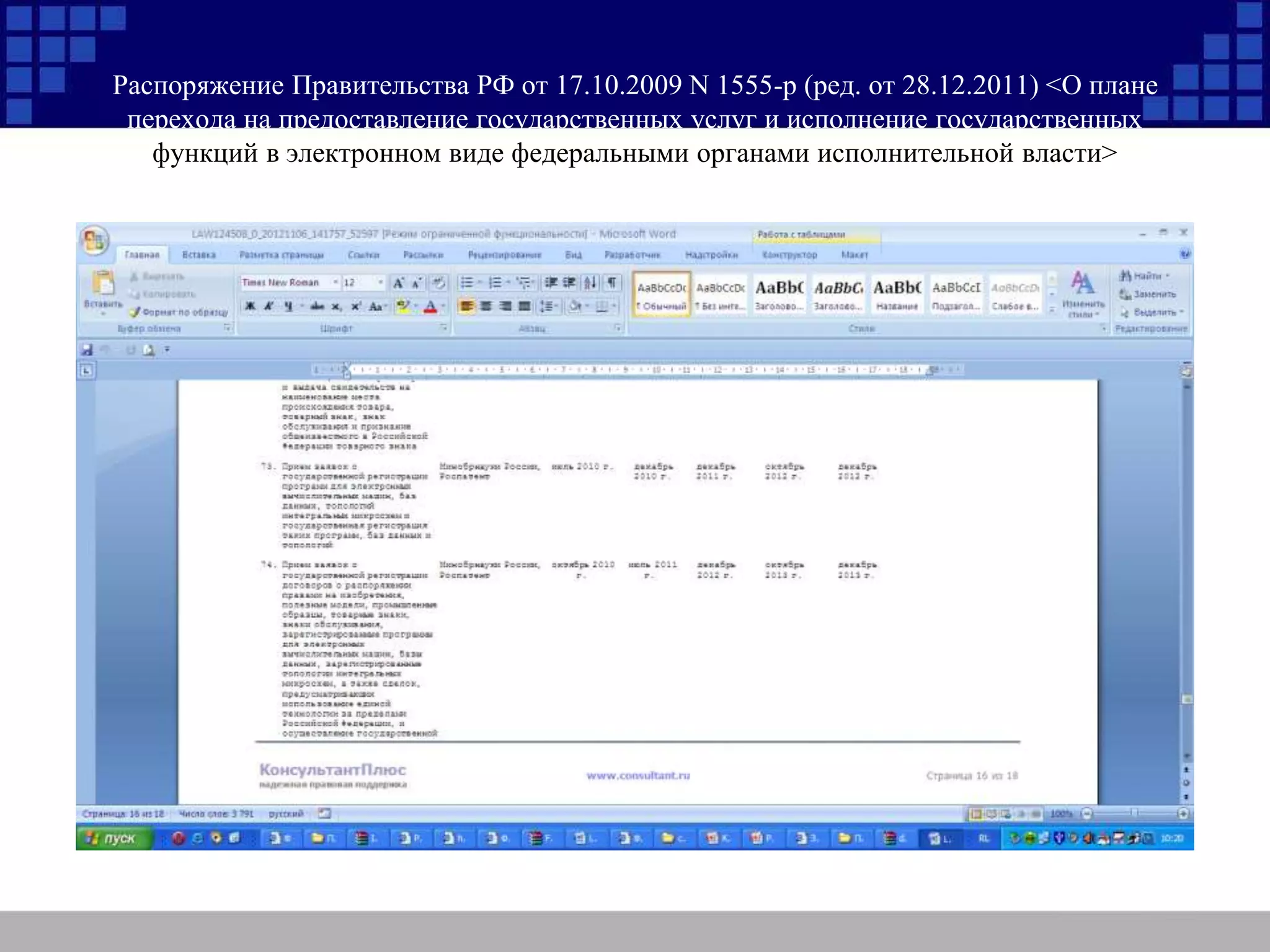Open the Font (Шрифт) dialog launcher
1270x952 pixels.
[444, 328]
